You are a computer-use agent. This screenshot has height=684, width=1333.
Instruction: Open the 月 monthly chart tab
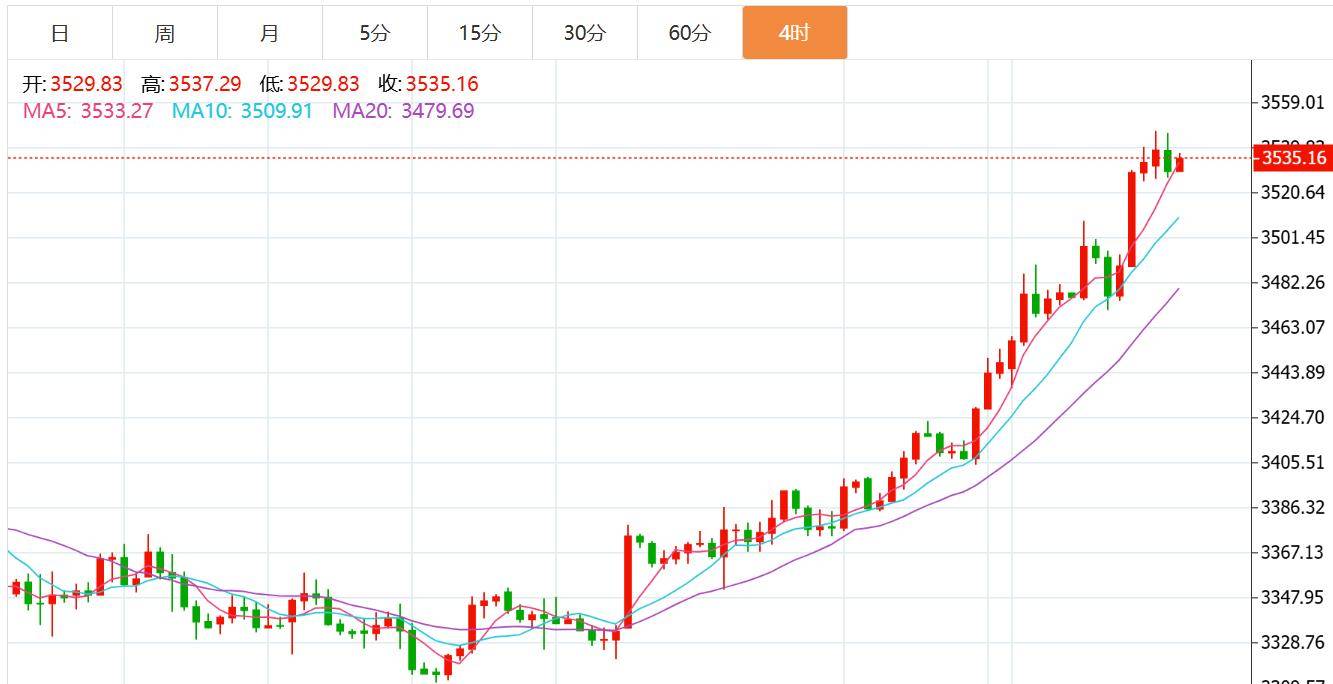270,33
